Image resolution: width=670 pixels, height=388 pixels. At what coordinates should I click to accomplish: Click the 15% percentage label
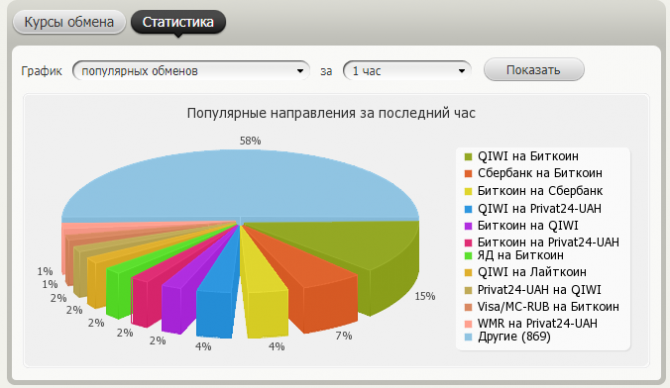tap(425, 296)
